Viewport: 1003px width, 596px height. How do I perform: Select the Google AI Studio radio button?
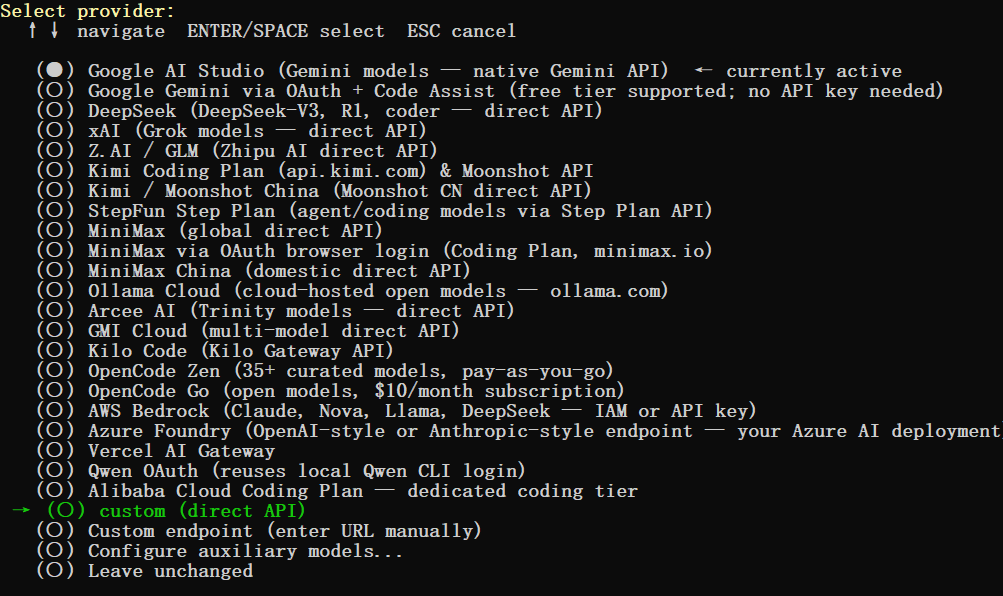(55, 70)
